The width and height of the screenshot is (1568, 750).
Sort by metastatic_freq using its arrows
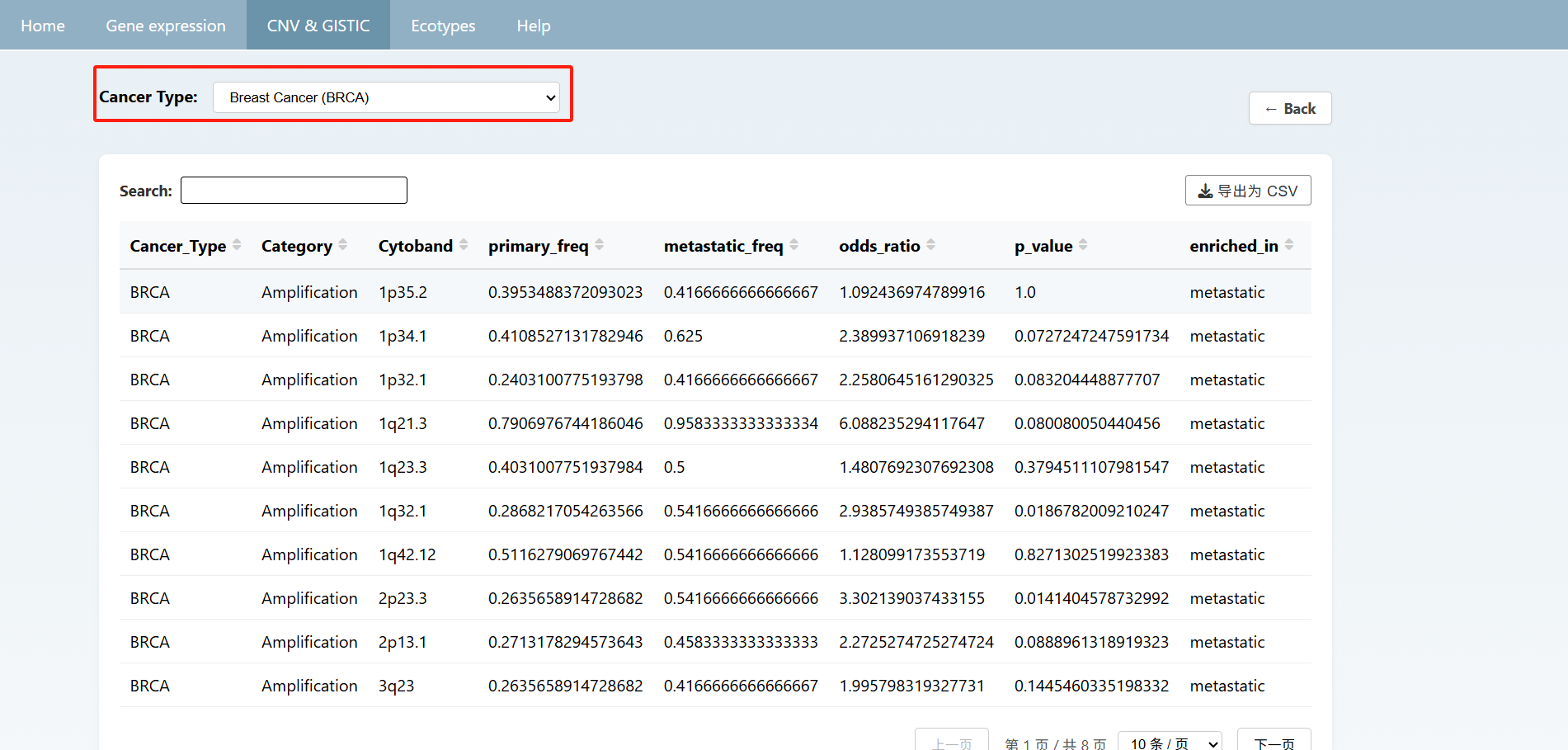(x=794, y=245)
